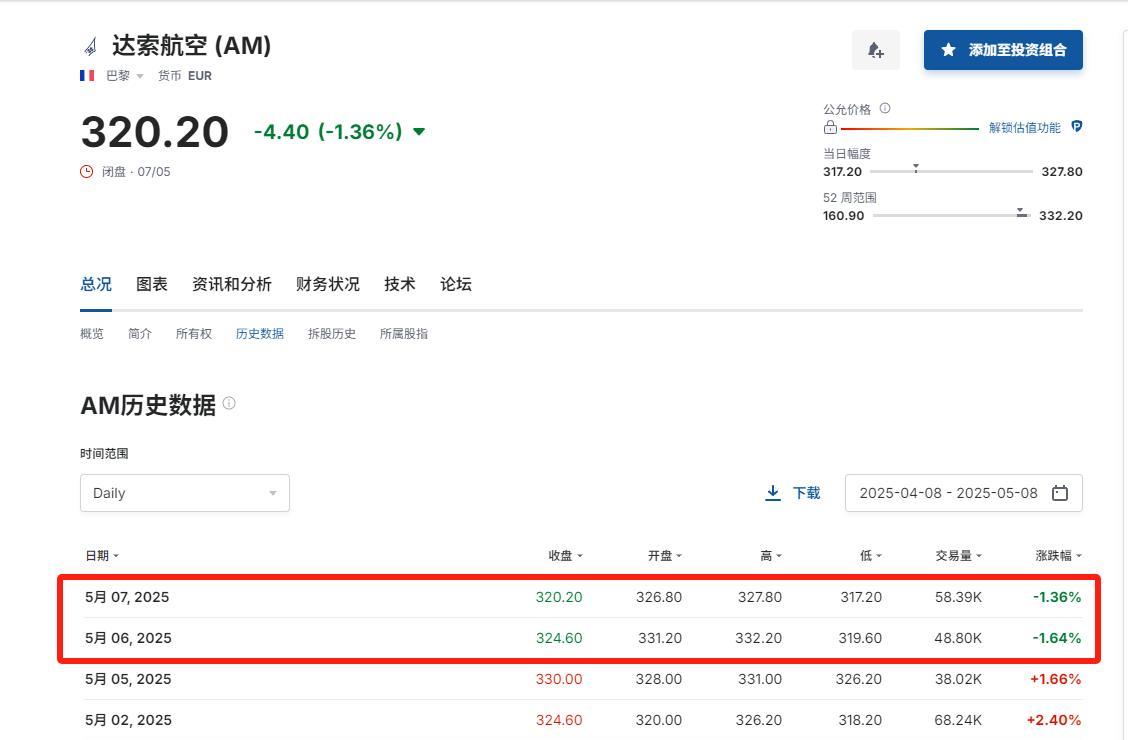Select the 总况 tab
Viewport: 1128px width, 740px height.
click(96, 284)
